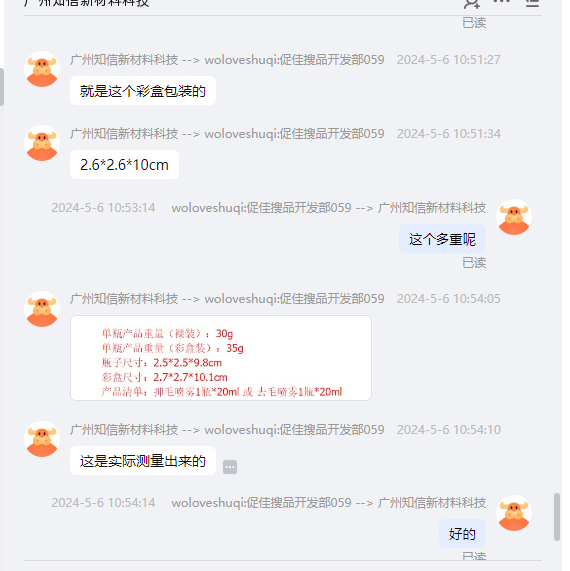The image size is (570, 571).
Task: Click your avatar next to 好的 reply
Action: pos(514,513)
